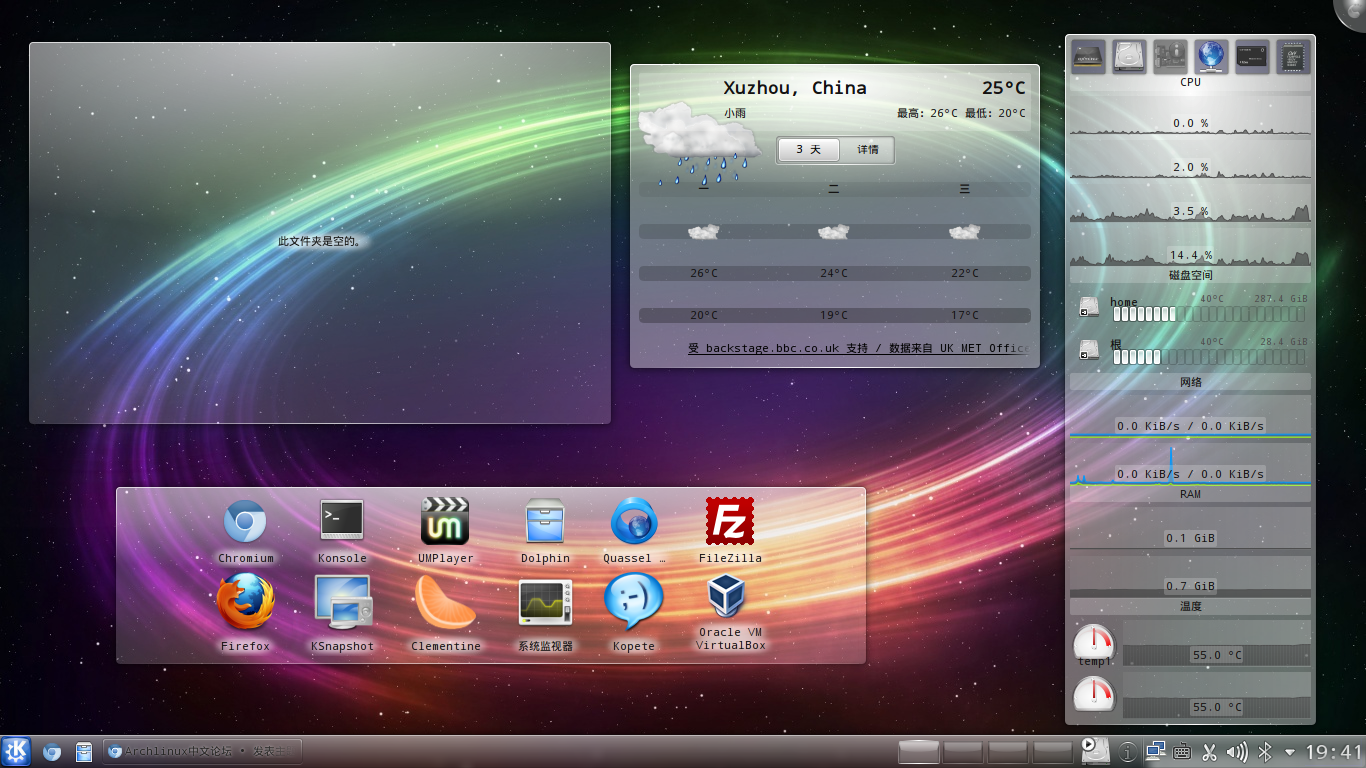The image size is (1366, 768).
Task: Open the 系统监视器 desktop icon
Action: [545, 603]
